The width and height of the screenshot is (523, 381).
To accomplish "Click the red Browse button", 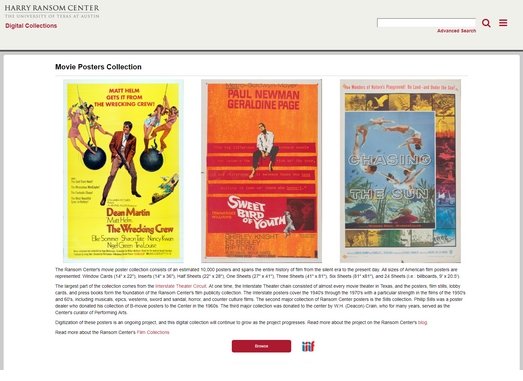I will 261,346.
